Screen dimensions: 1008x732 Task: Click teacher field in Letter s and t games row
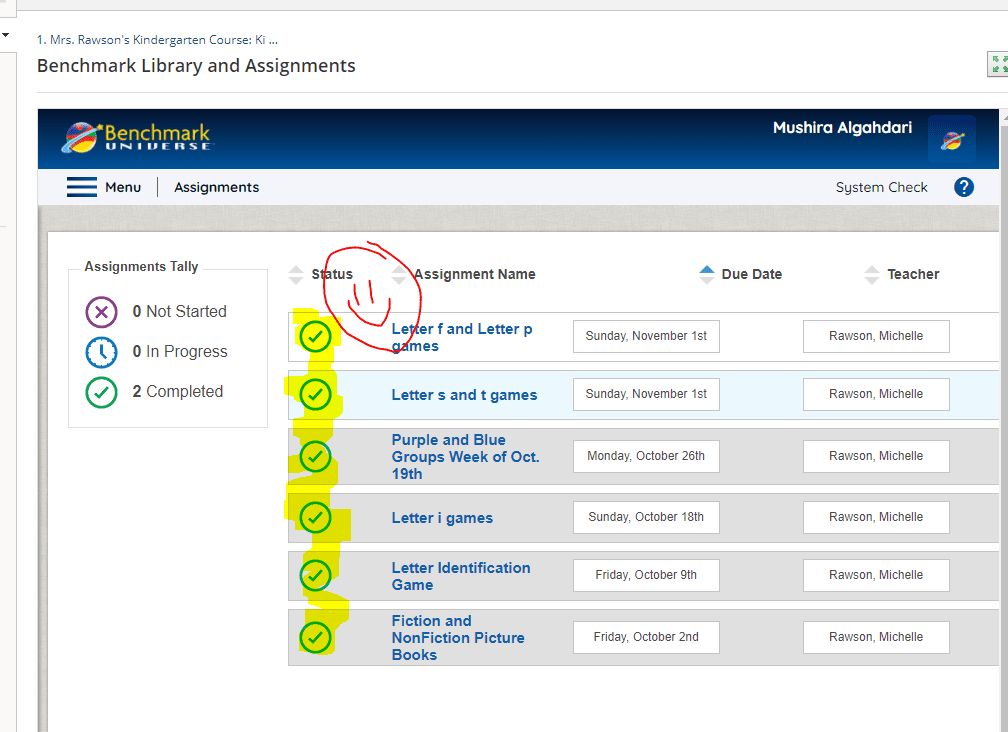(876, 394)
